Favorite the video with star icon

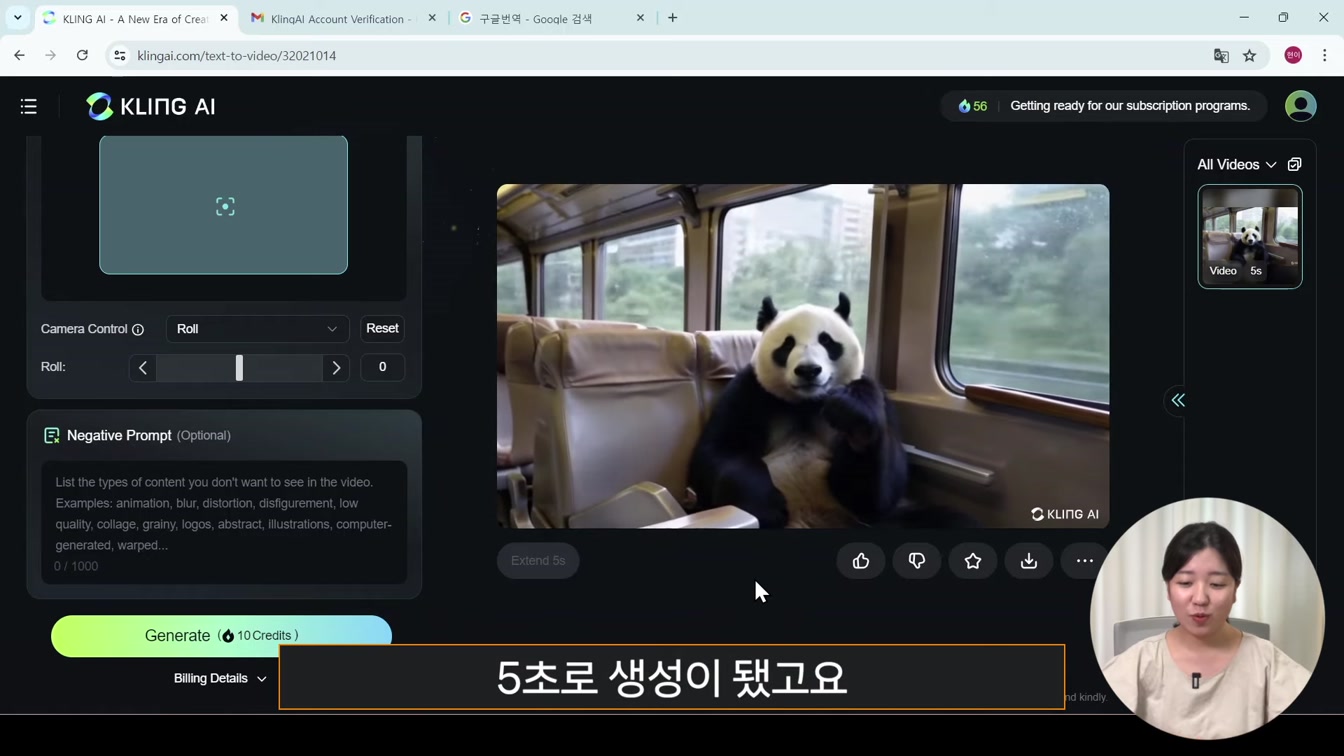(x=973, y=561)
